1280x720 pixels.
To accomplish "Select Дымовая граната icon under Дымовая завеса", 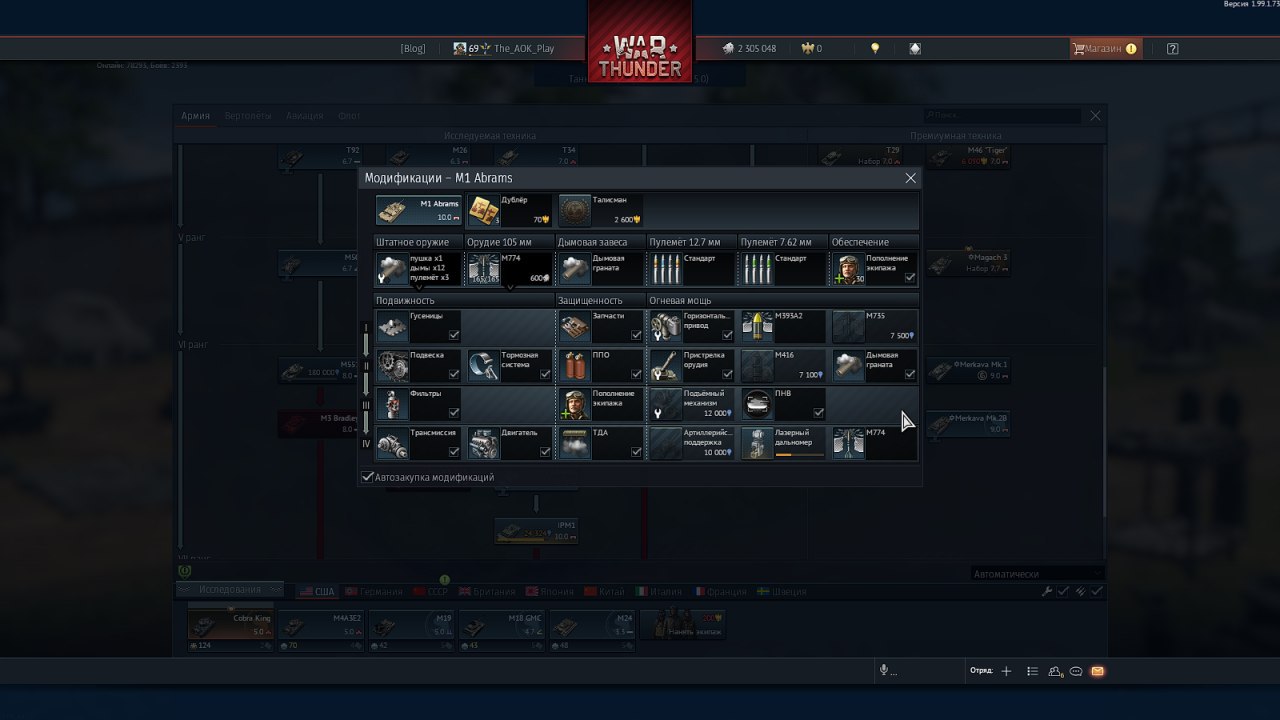I will [x=575, y=269].
